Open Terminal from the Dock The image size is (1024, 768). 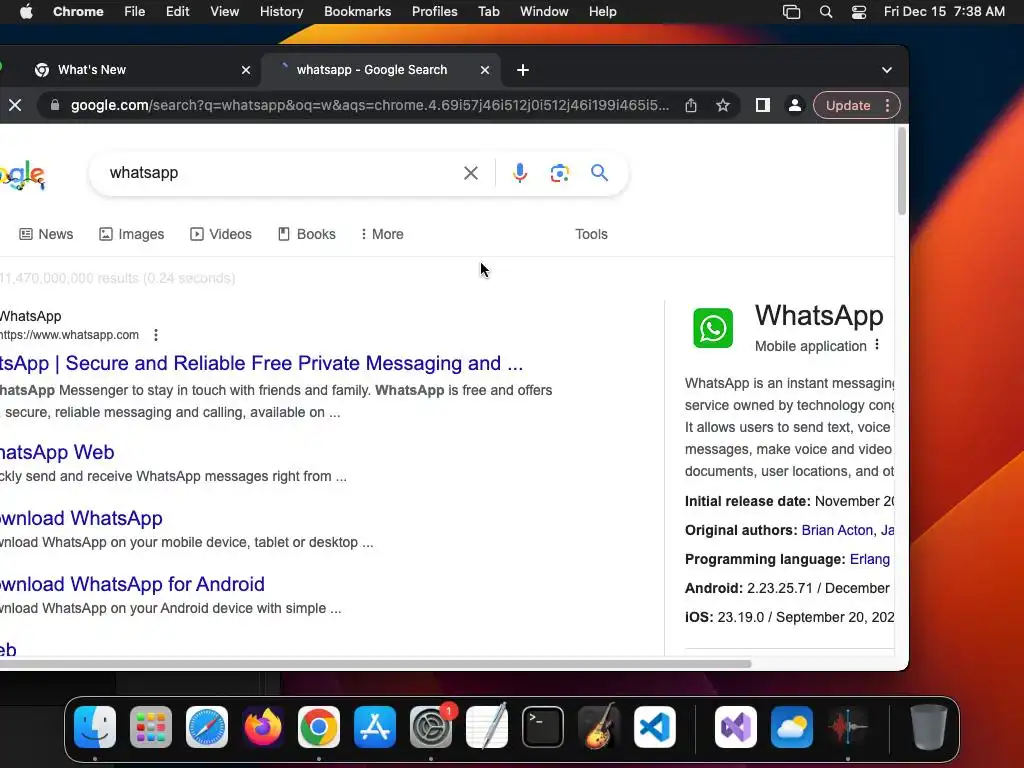[x=543, y=727]
